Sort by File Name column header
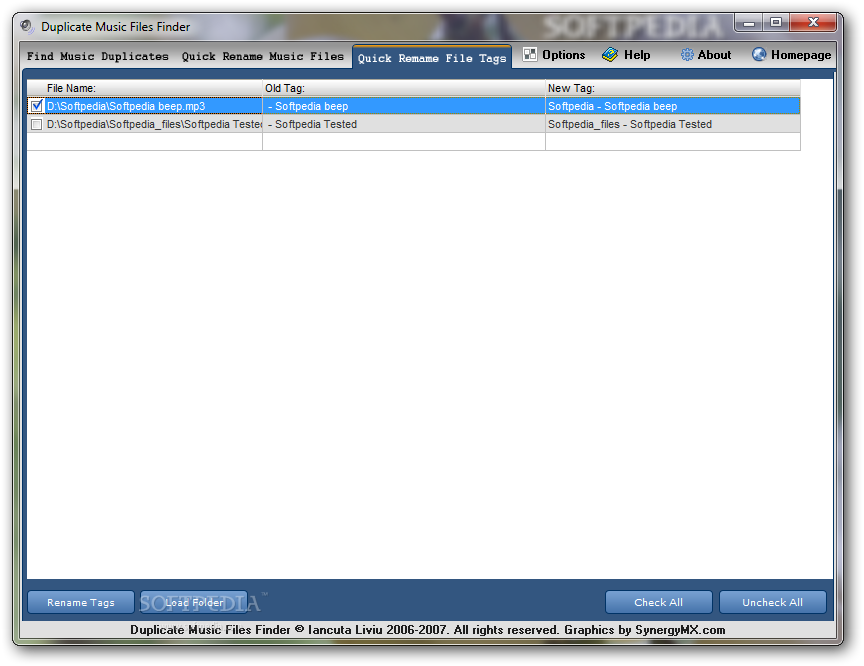Viewport: 864px width, 666px height. coord(145,88)
